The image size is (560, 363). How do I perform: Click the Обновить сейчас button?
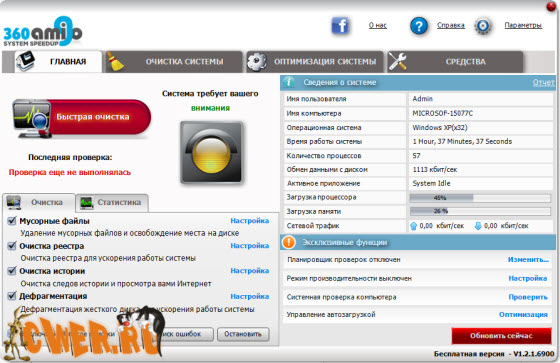[501, 336]
